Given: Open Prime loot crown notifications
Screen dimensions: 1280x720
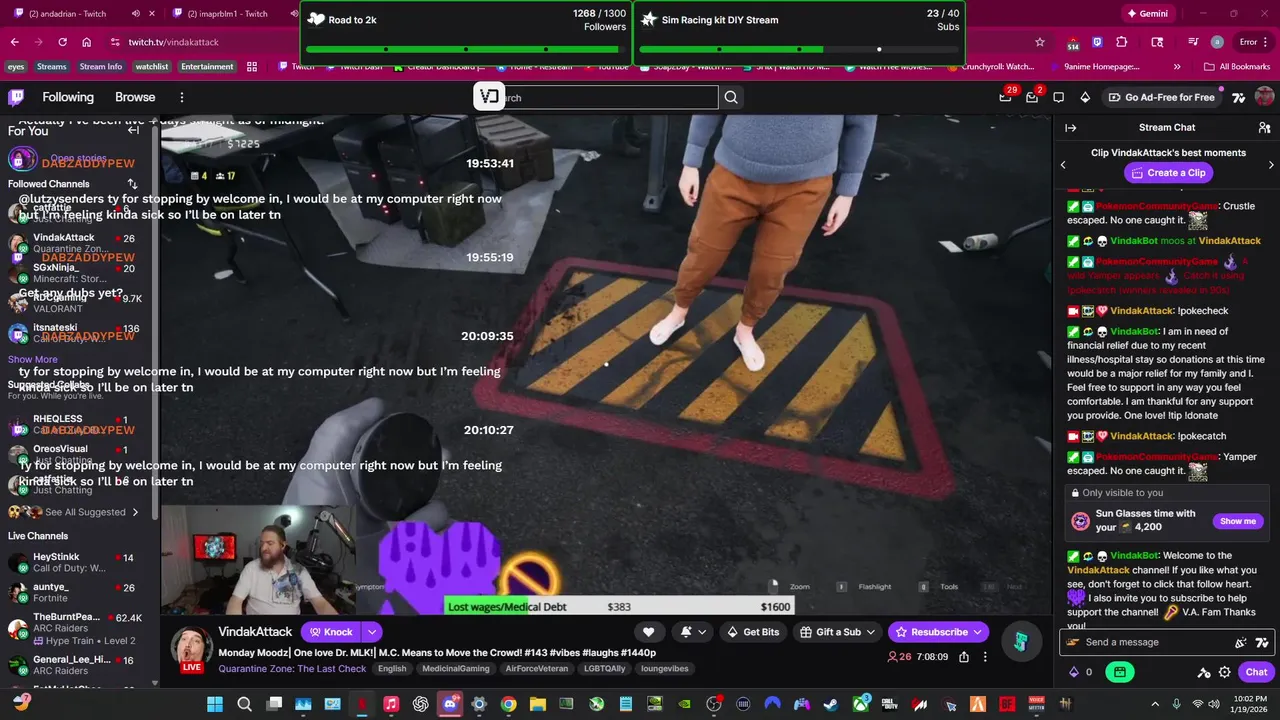Looking at the screenshot, I should [x=1006, y=97].
